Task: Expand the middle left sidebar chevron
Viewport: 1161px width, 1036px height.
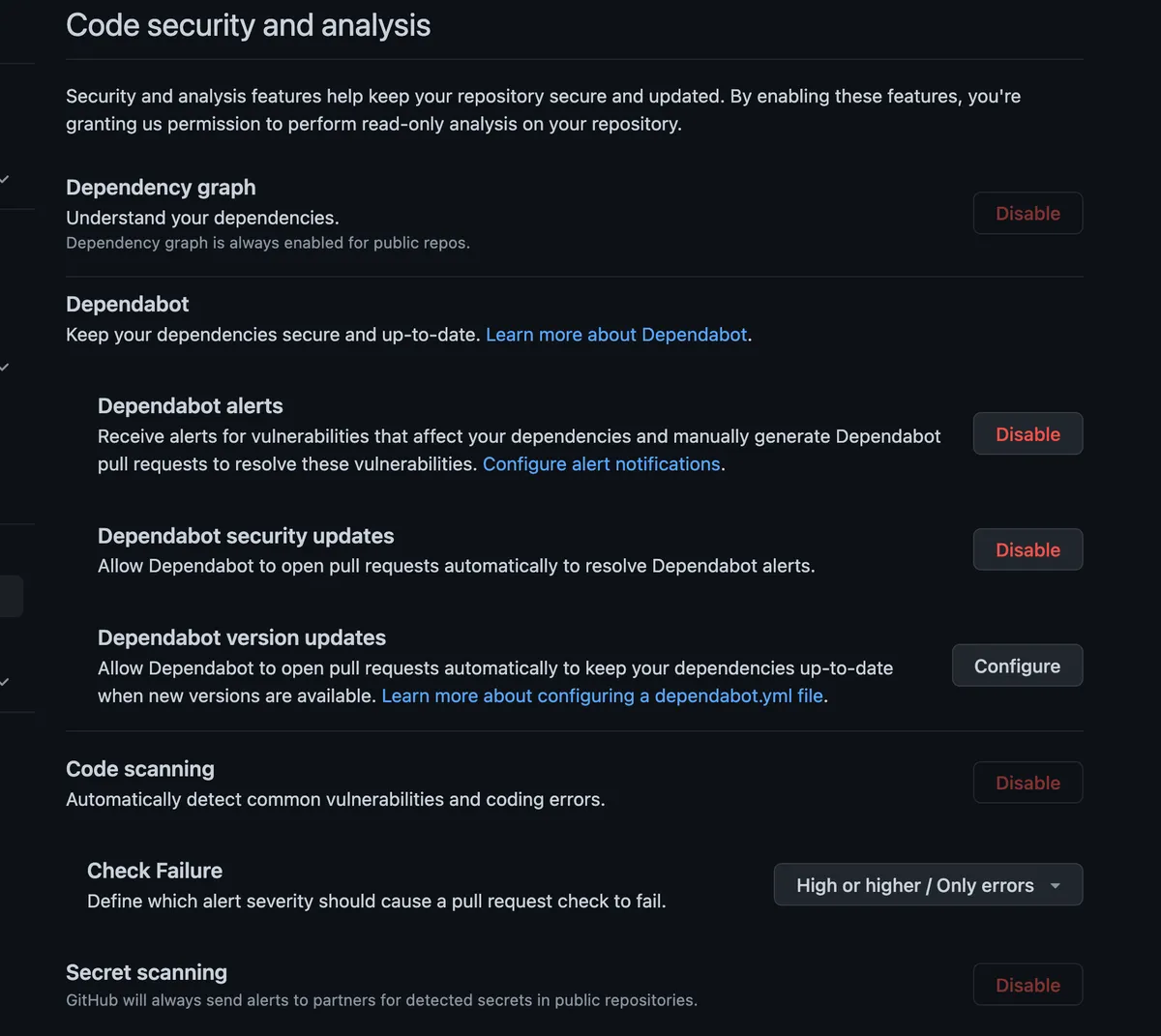Action: [x=6, y=368]
